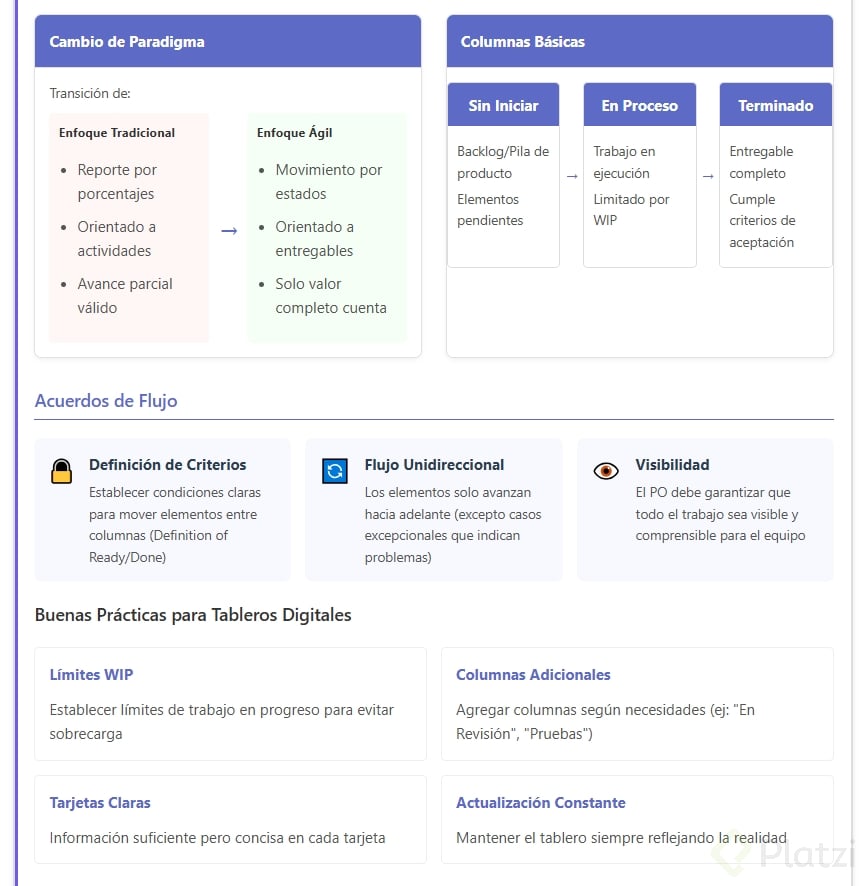Click the Columnas Básicas header bar
Screen dimensions: 864x886
tap(639, 42)
